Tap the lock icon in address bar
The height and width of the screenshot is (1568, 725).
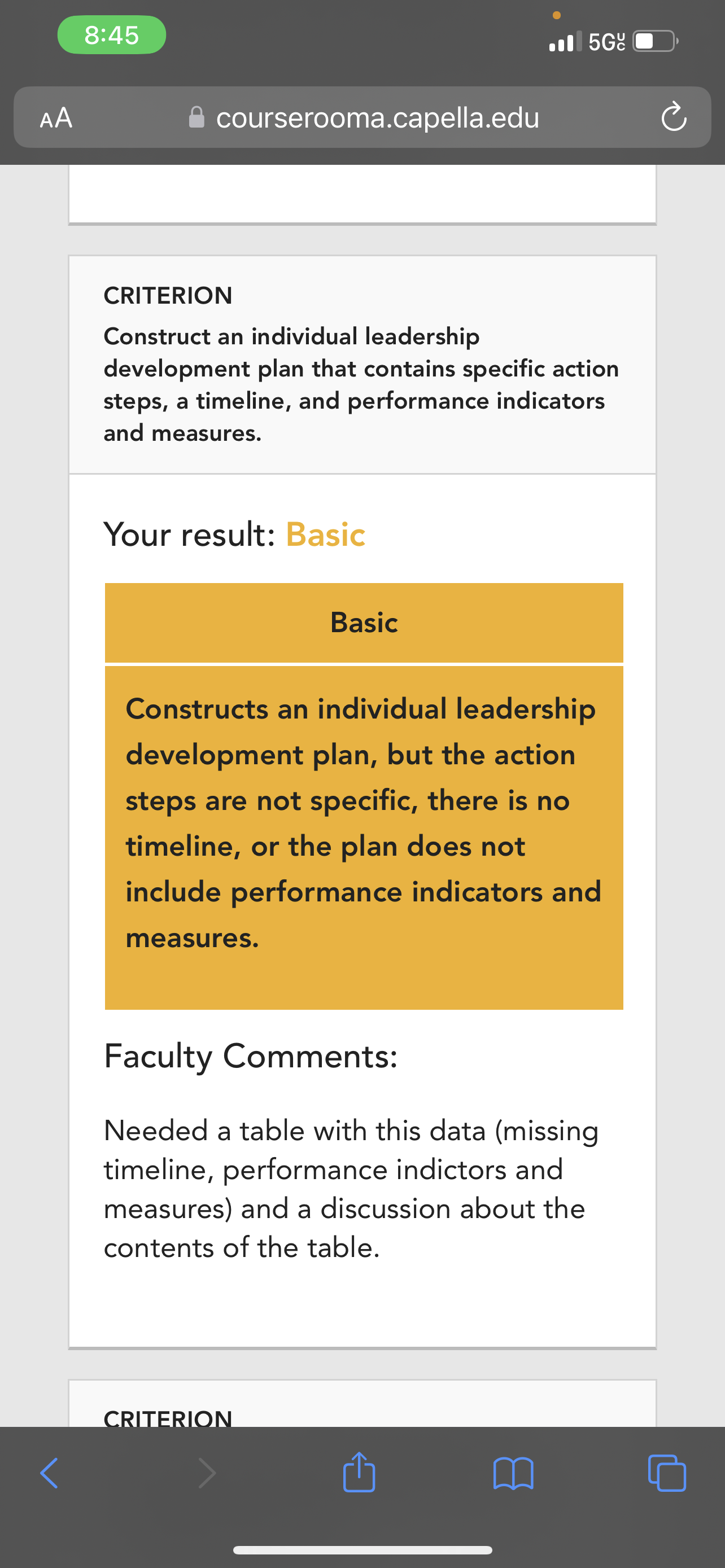tap(196, 117)
